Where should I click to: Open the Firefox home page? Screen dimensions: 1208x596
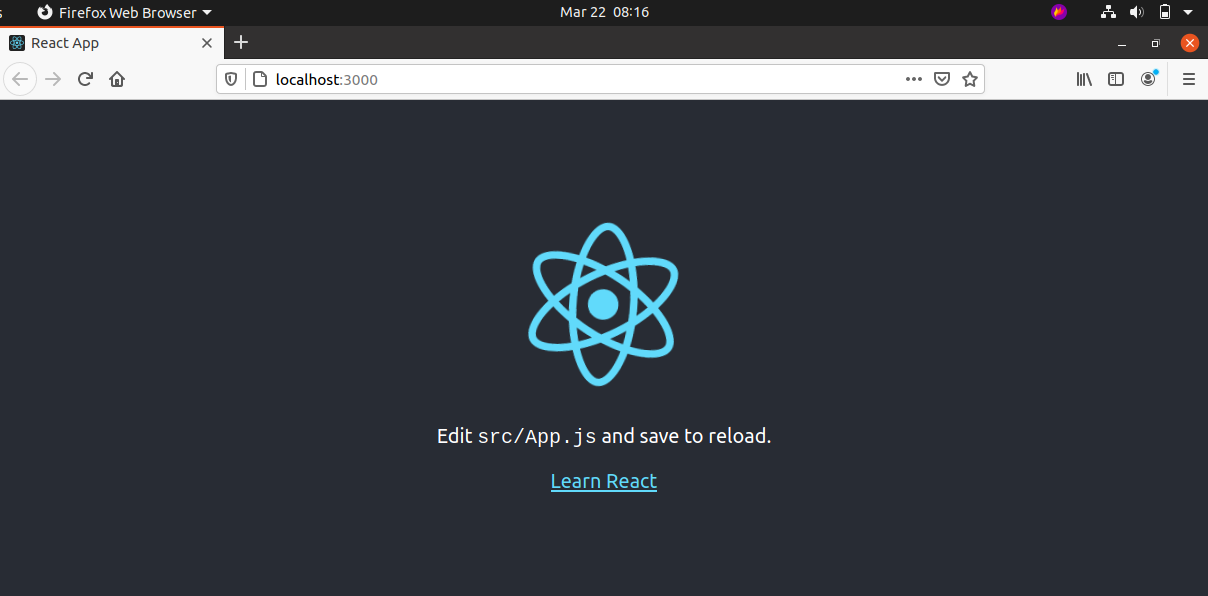click(117, 79)
